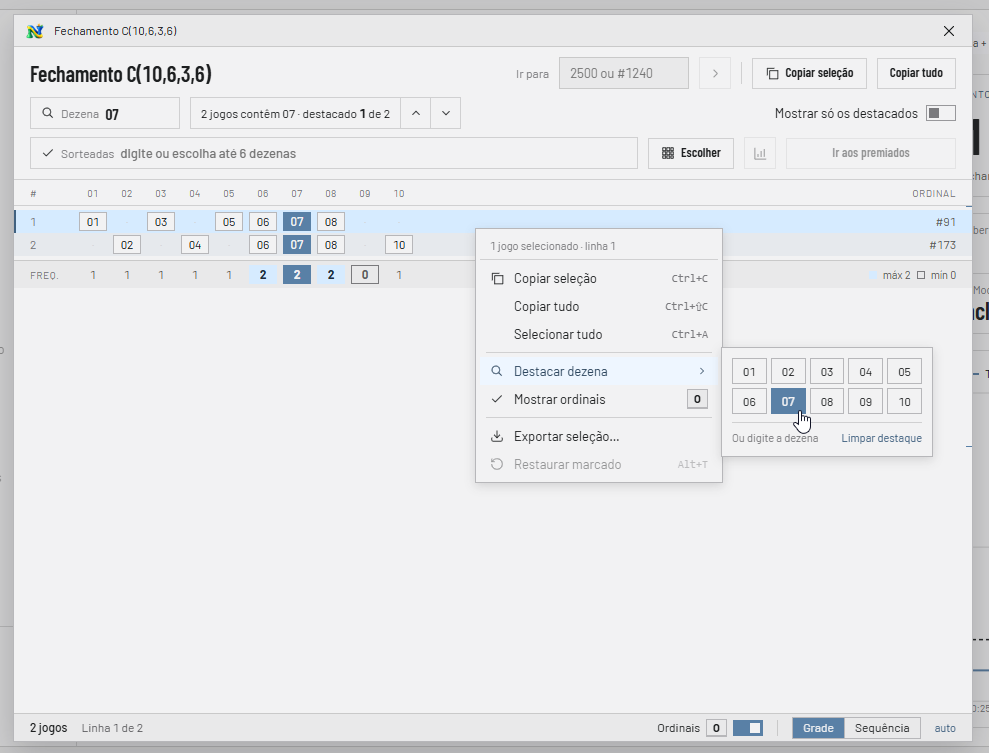This screenshot has width=989, height=753.
Task: Toggle Mostrar ordinais menu option
Action: [x=599, y=399]
